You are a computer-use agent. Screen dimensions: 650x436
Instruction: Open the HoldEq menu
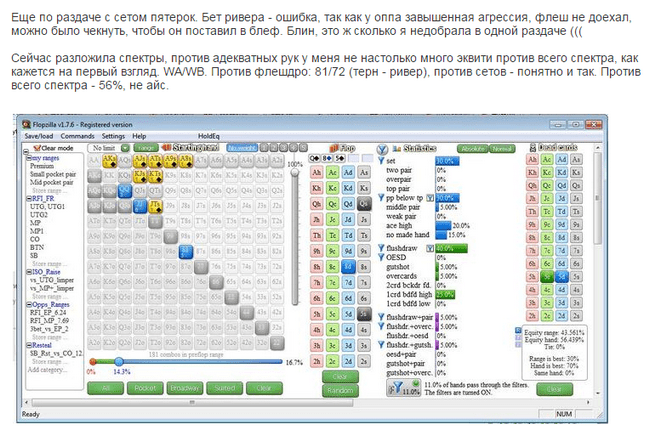tap(209, 136)
